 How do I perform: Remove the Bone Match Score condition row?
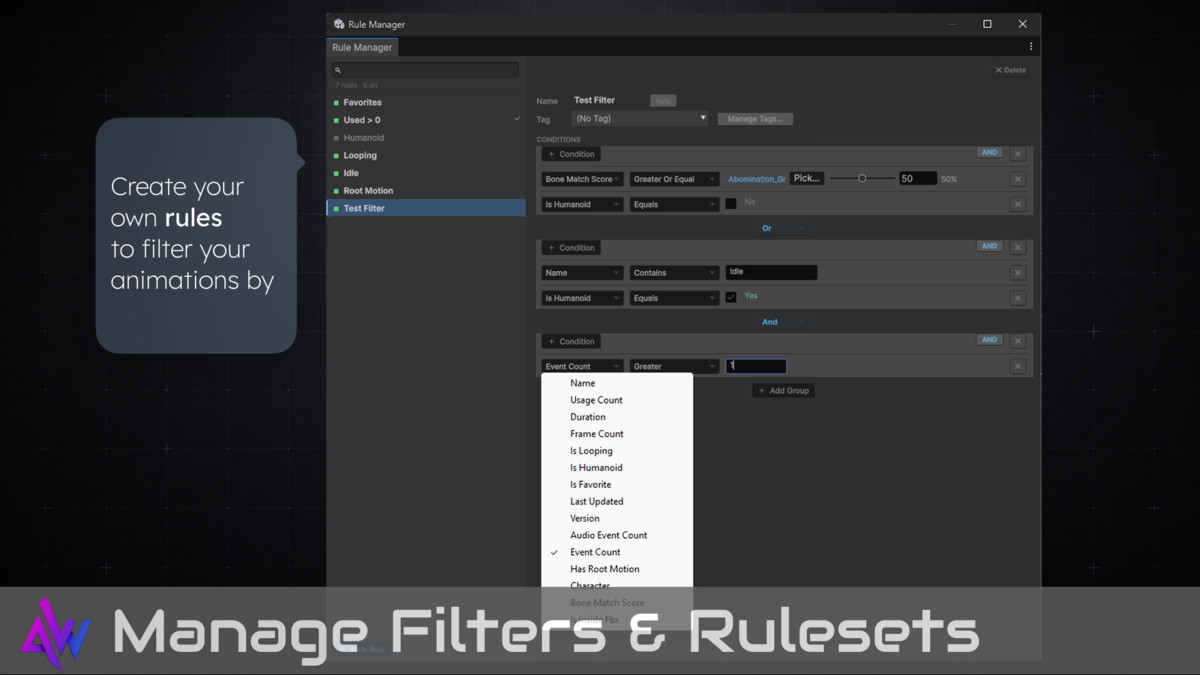1018,179
